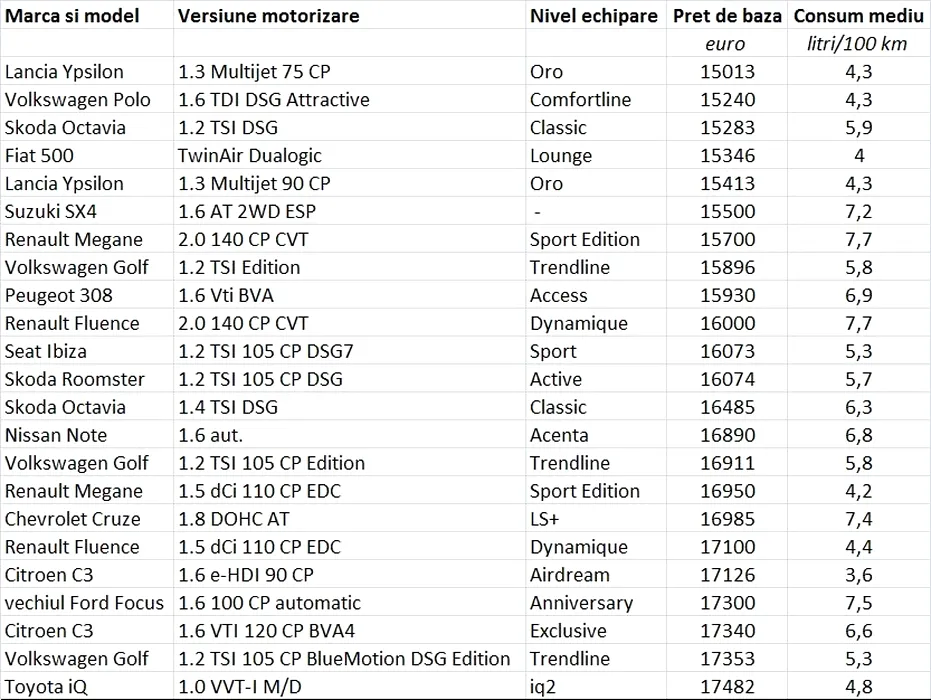Select the 'Marca si model' header cell
The image size is (931, 700).
pyautogui.click(x=87, y=15)
